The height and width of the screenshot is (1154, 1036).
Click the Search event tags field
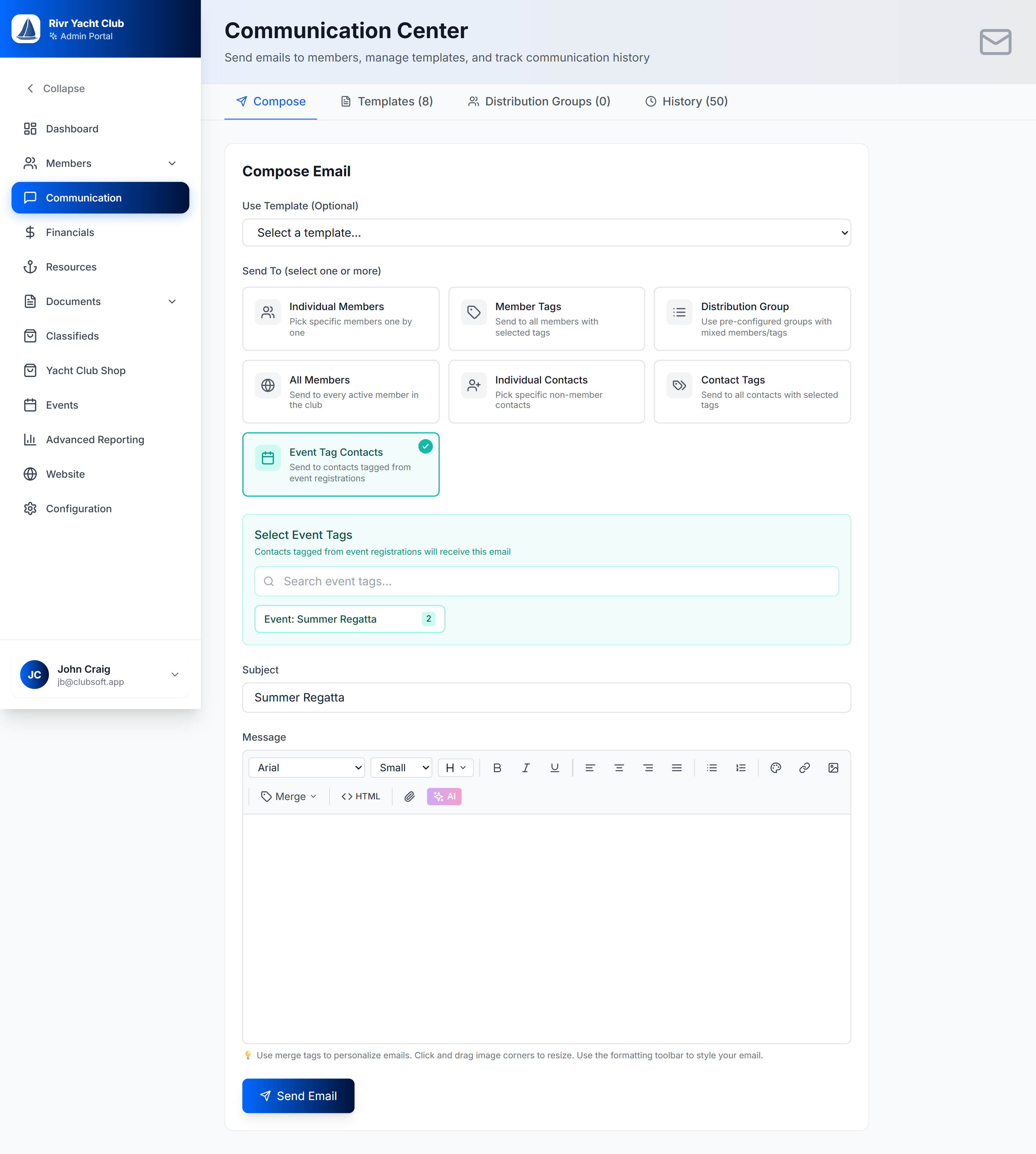[x=546, y=581]
